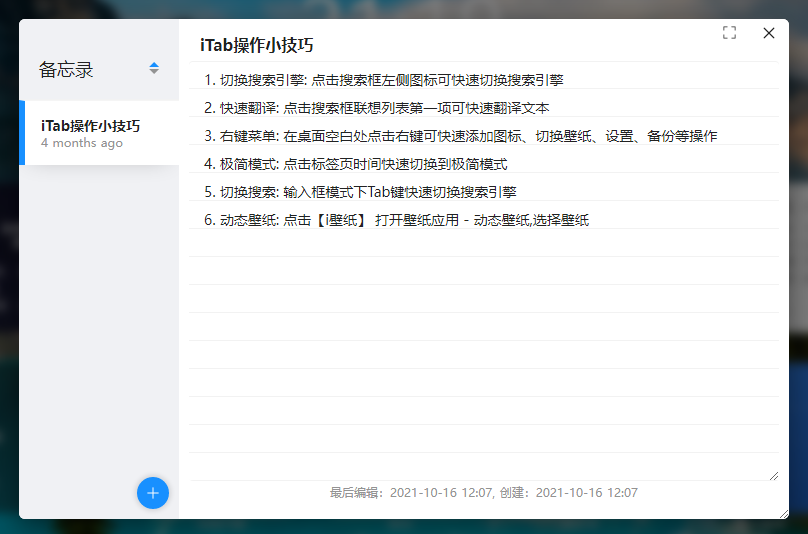808x534 pixels.
Task: Click the note text area resize handle
Action: pos(773,475)
